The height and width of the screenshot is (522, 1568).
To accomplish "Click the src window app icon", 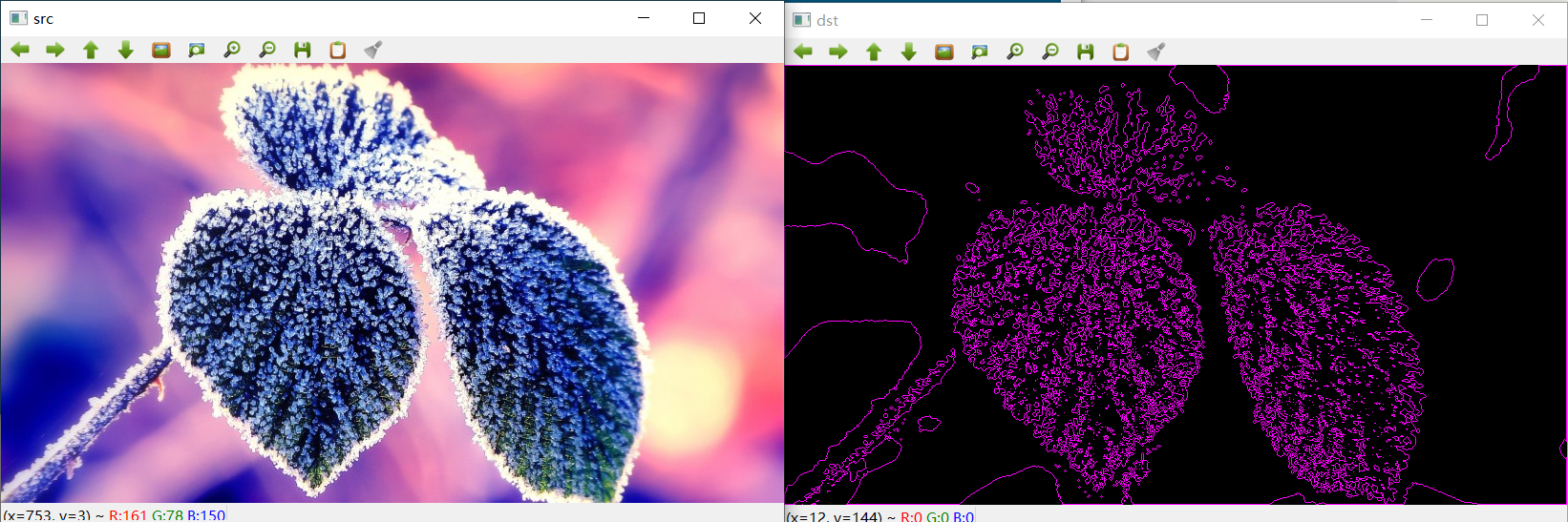I will click(18, 18).
